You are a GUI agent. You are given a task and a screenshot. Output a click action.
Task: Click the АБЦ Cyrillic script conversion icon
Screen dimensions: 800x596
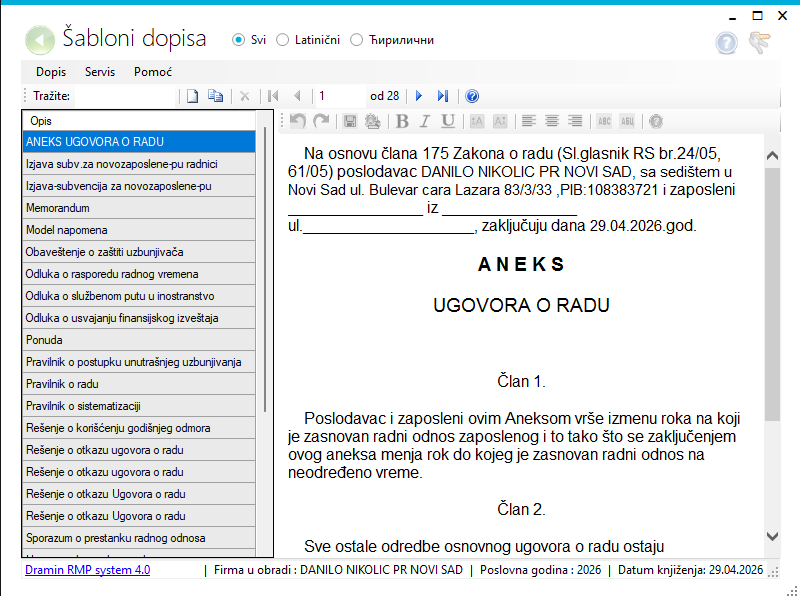pyautogui.click(x=627, y=121)
